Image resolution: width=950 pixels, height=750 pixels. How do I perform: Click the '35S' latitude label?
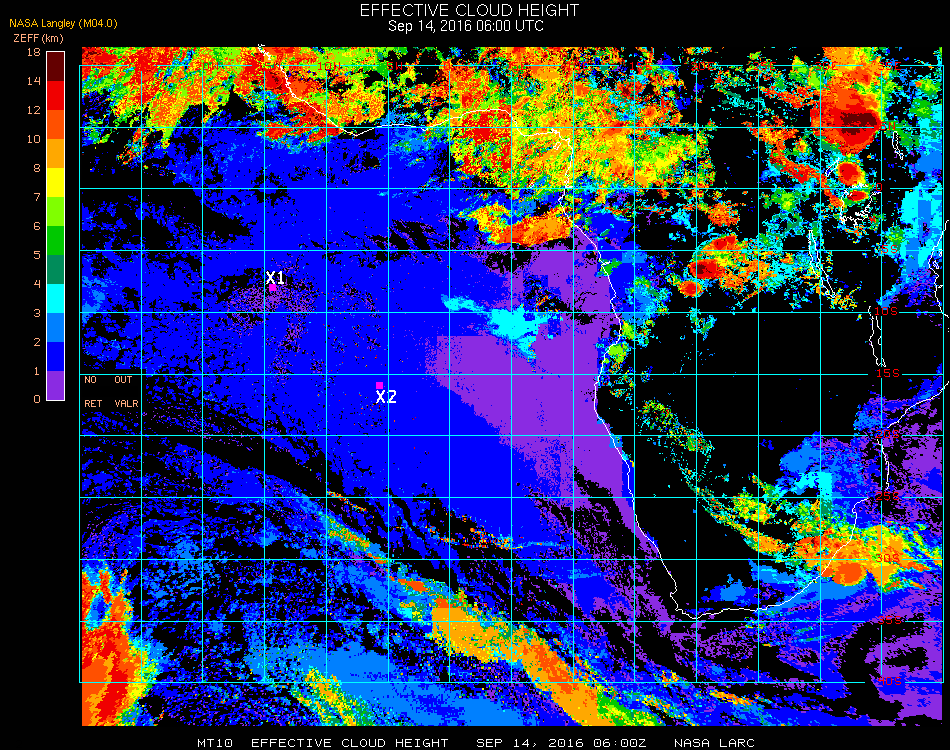[x=890, y=620]
